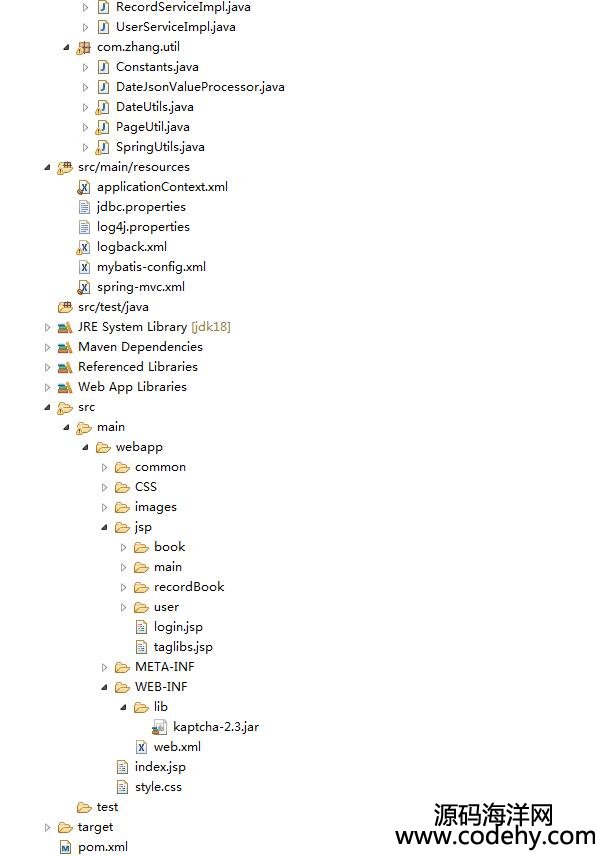Click the pom.xml Maven file icon
Screen dimensions: 600x856
click(x=66, y=848)
